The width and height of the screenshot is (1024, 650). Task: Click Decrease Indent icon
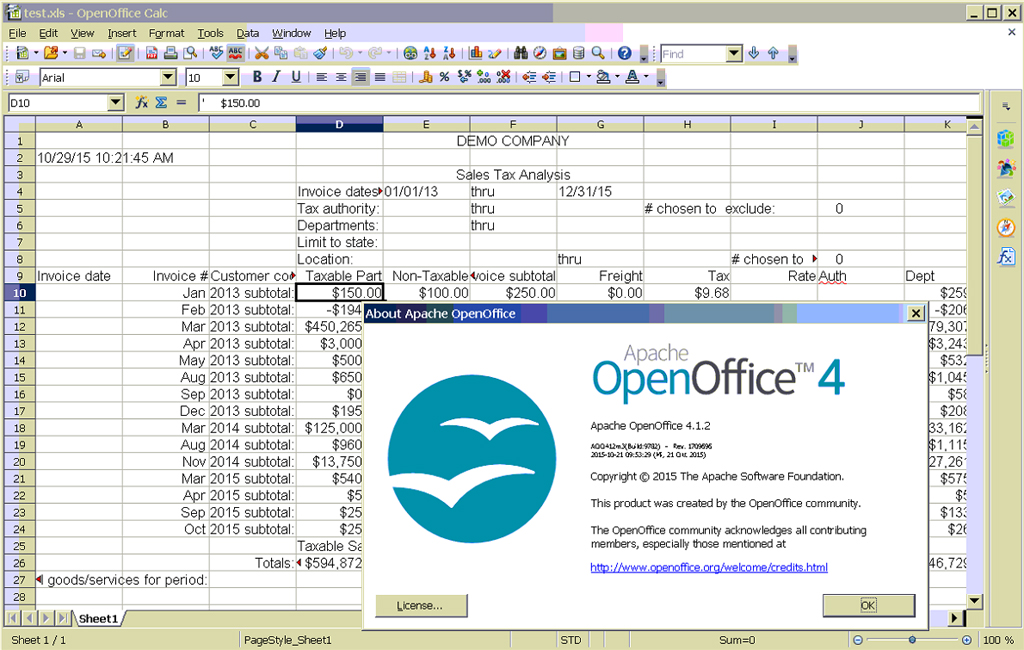click(530, 77)
